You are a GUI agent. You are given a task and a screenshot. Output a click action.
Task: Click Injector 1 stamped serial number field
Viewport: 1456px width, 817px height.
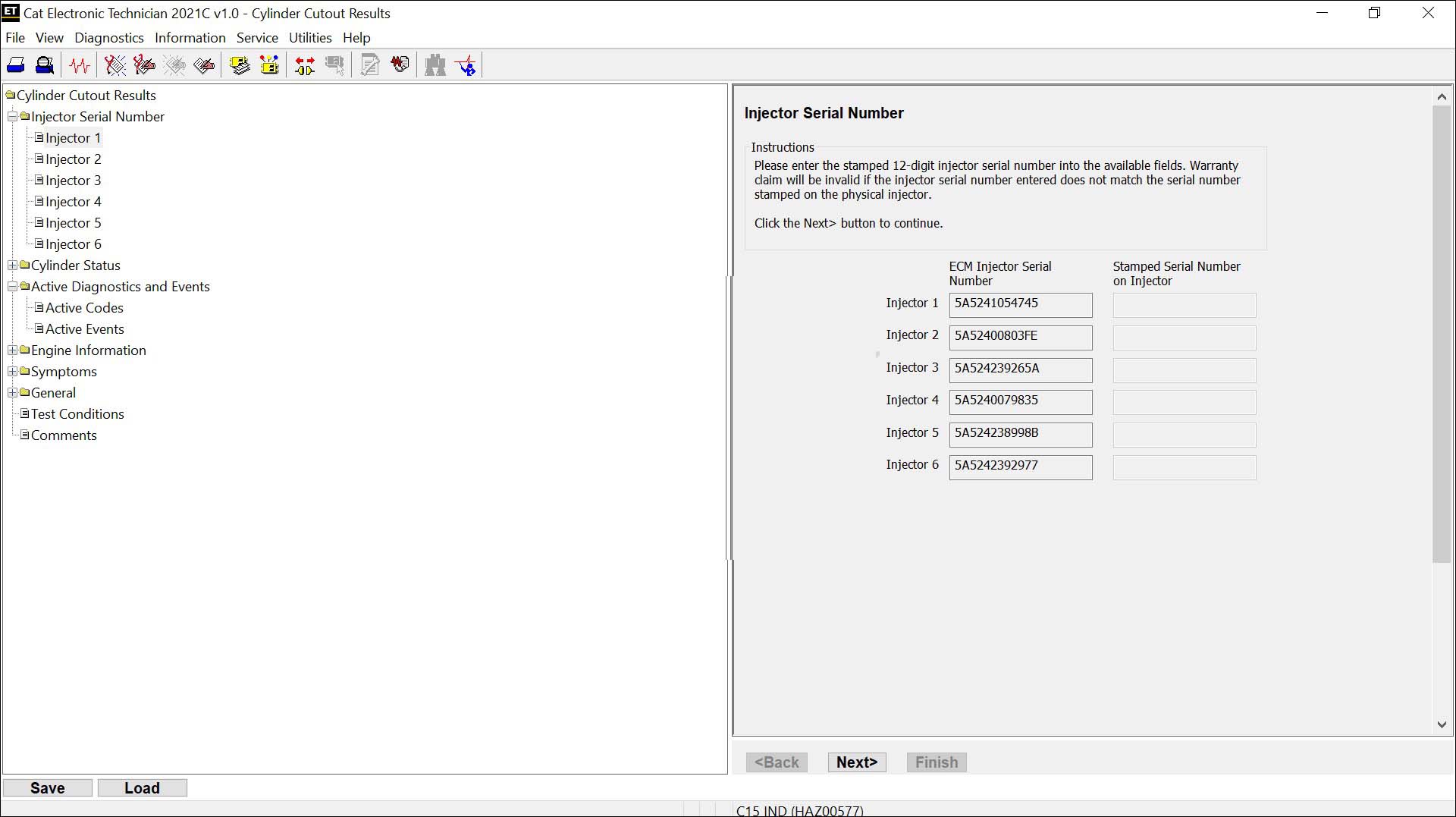coord(1183,305)
